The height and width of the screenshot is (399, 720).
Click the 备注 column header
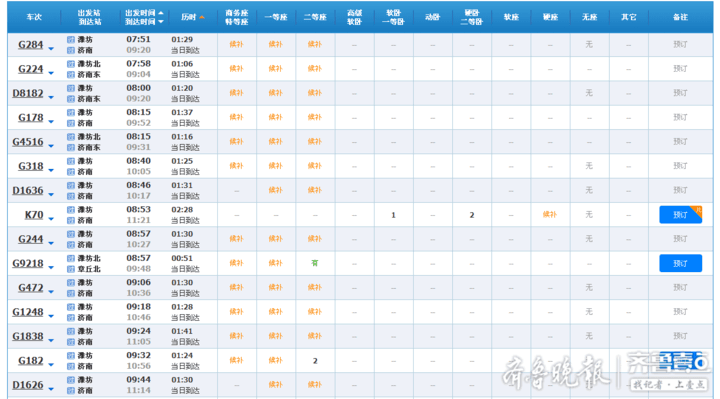(680, 17)
